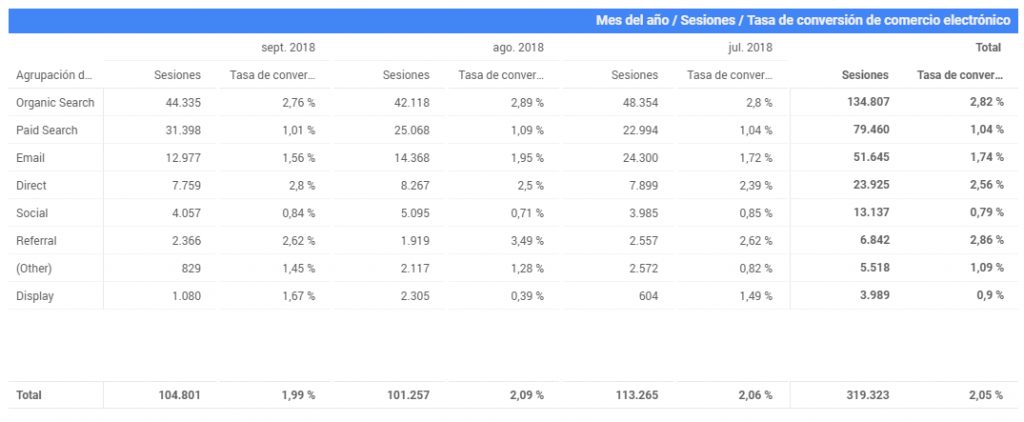This screenshot has height=422, width=1024.
Task: Select the jul. 2018 column header
Action: (748, 47)
